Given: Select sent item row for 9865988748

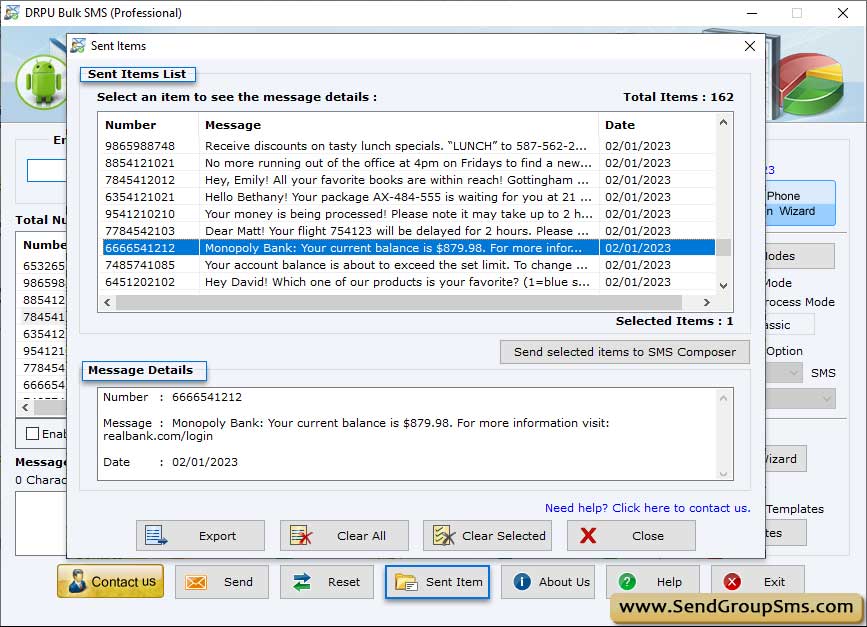Looking at the screenshot, I should coord(409,146).
